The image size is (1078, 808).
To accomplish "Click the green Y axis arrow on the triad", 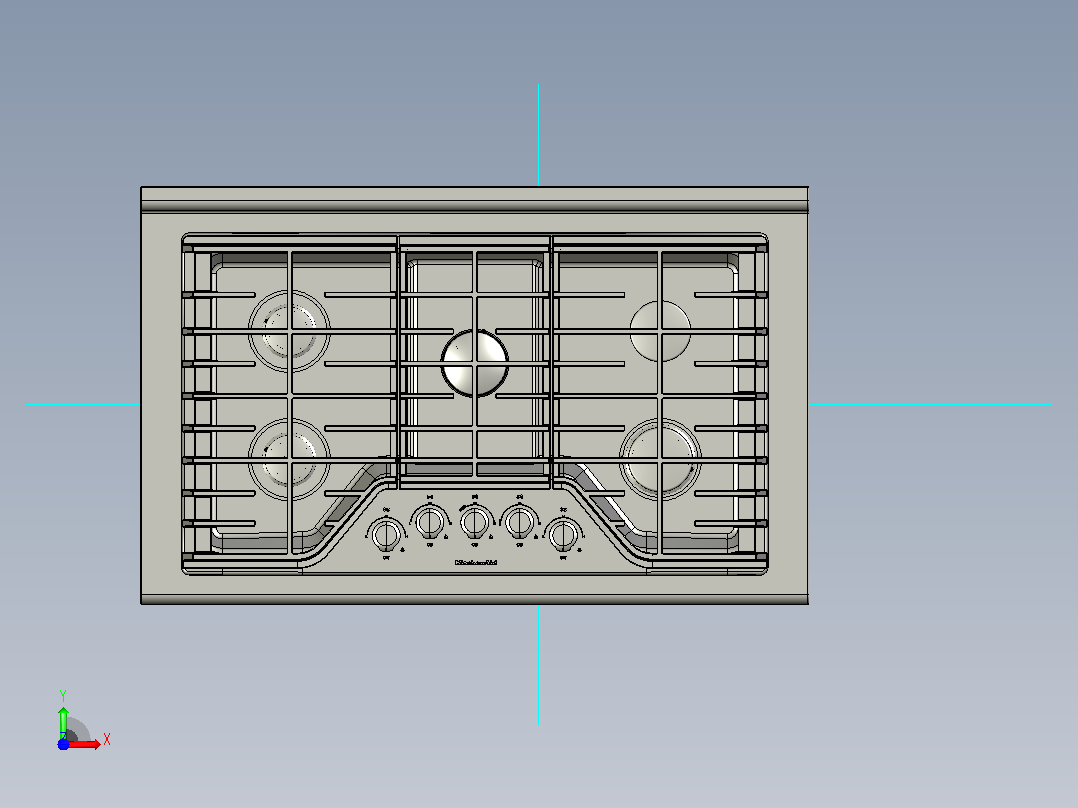I will pyautogui.click(x=63, y=722).
